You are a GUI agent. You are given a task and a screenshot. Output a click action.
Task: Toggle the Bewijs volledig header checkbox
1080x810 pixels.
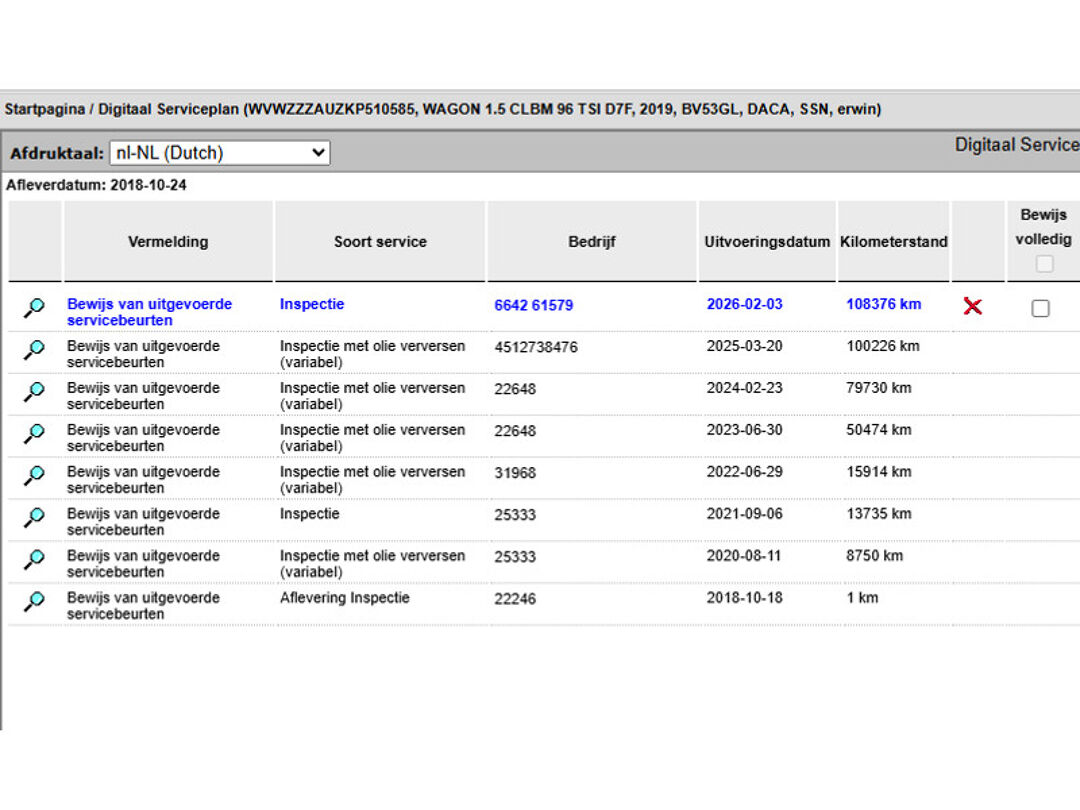click(1044, 264)
